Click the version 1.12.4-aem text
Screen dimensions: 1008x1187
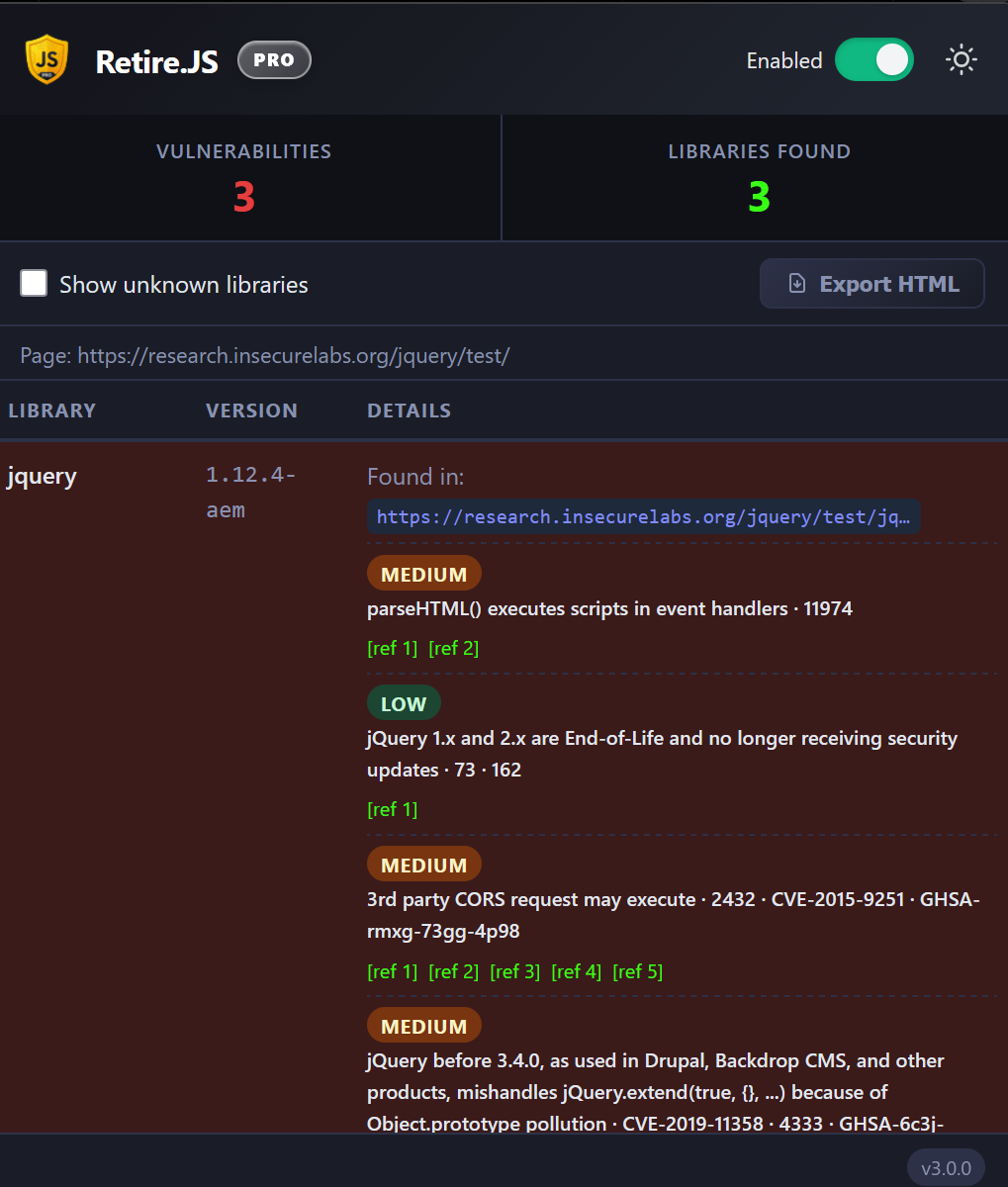click(251, 493)
